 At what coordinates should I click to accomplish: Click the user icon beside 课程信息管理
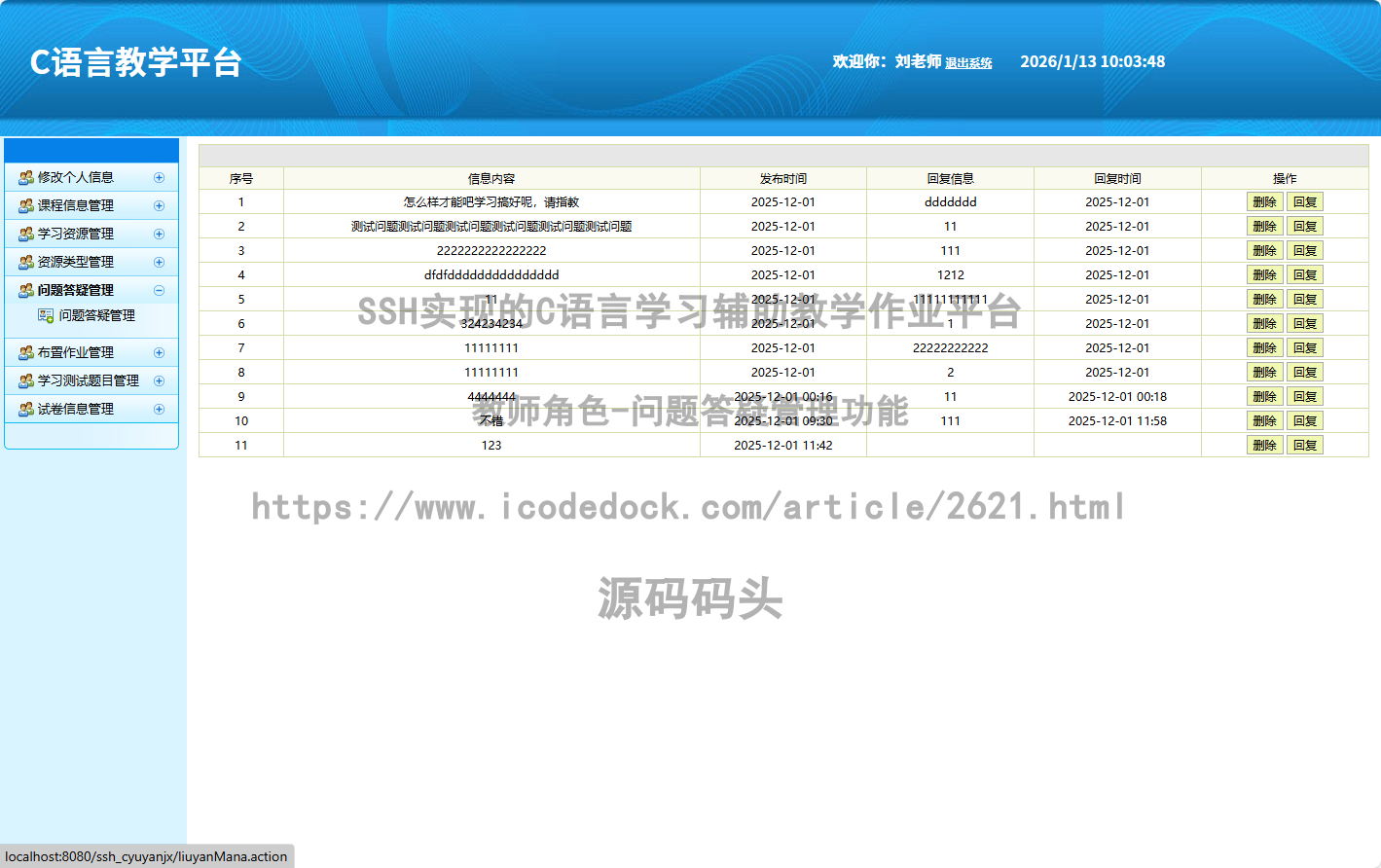(x=26, y=206)
